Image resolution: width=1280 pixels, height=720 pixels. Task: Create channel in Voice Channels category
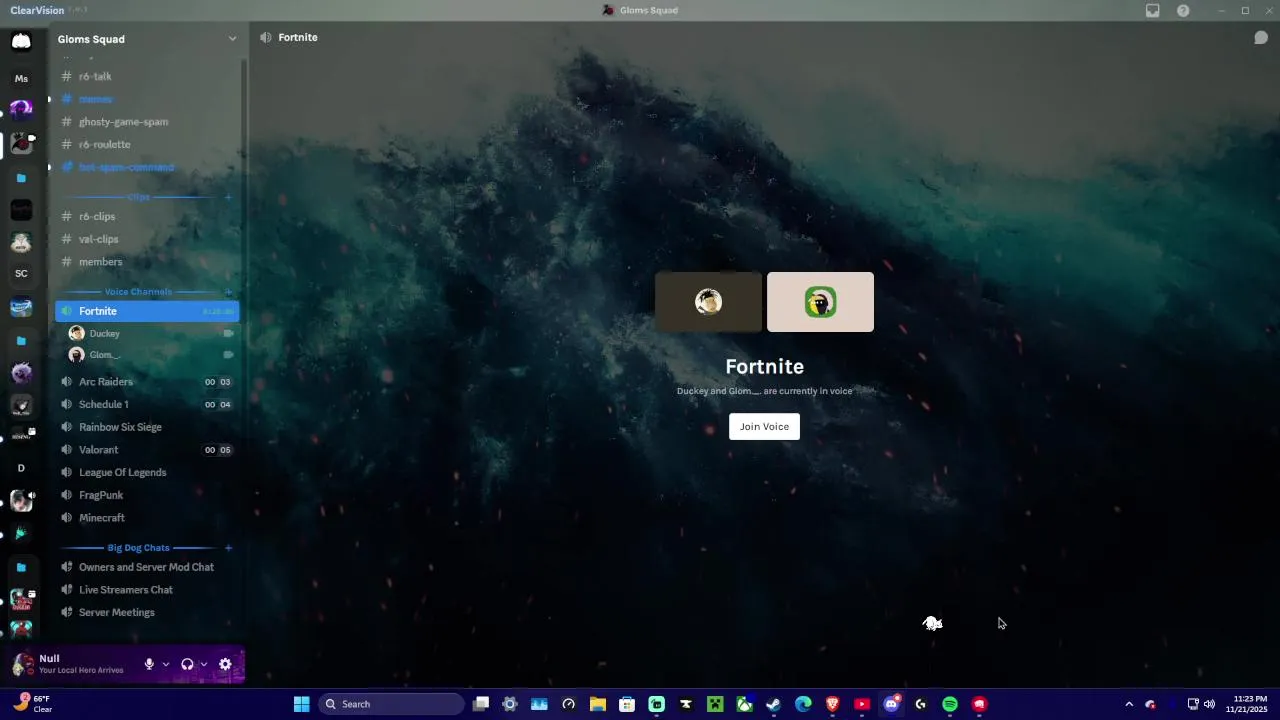(x=228, y=292)
